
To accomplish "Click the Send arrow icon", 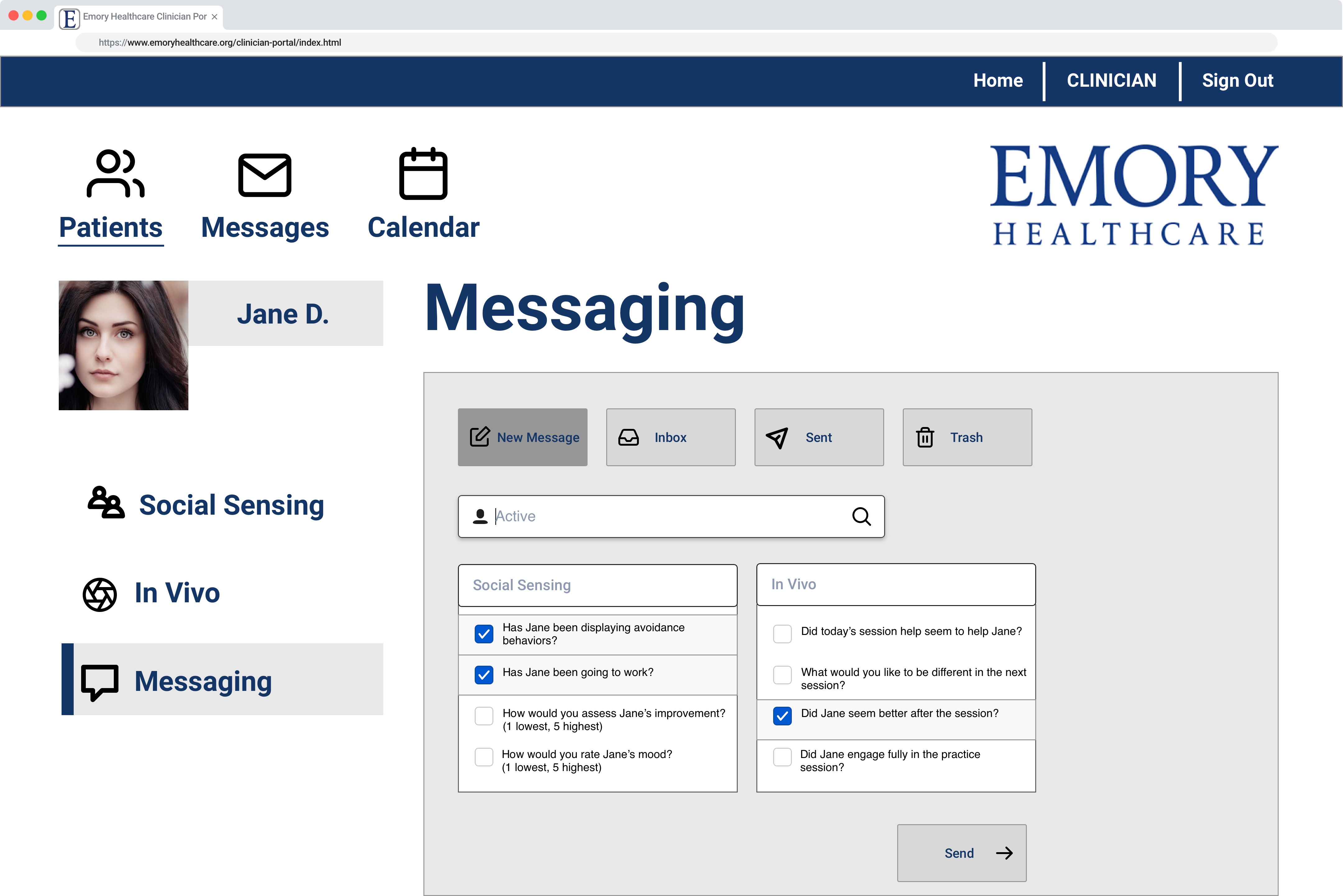I will (x=1004, y=853).
